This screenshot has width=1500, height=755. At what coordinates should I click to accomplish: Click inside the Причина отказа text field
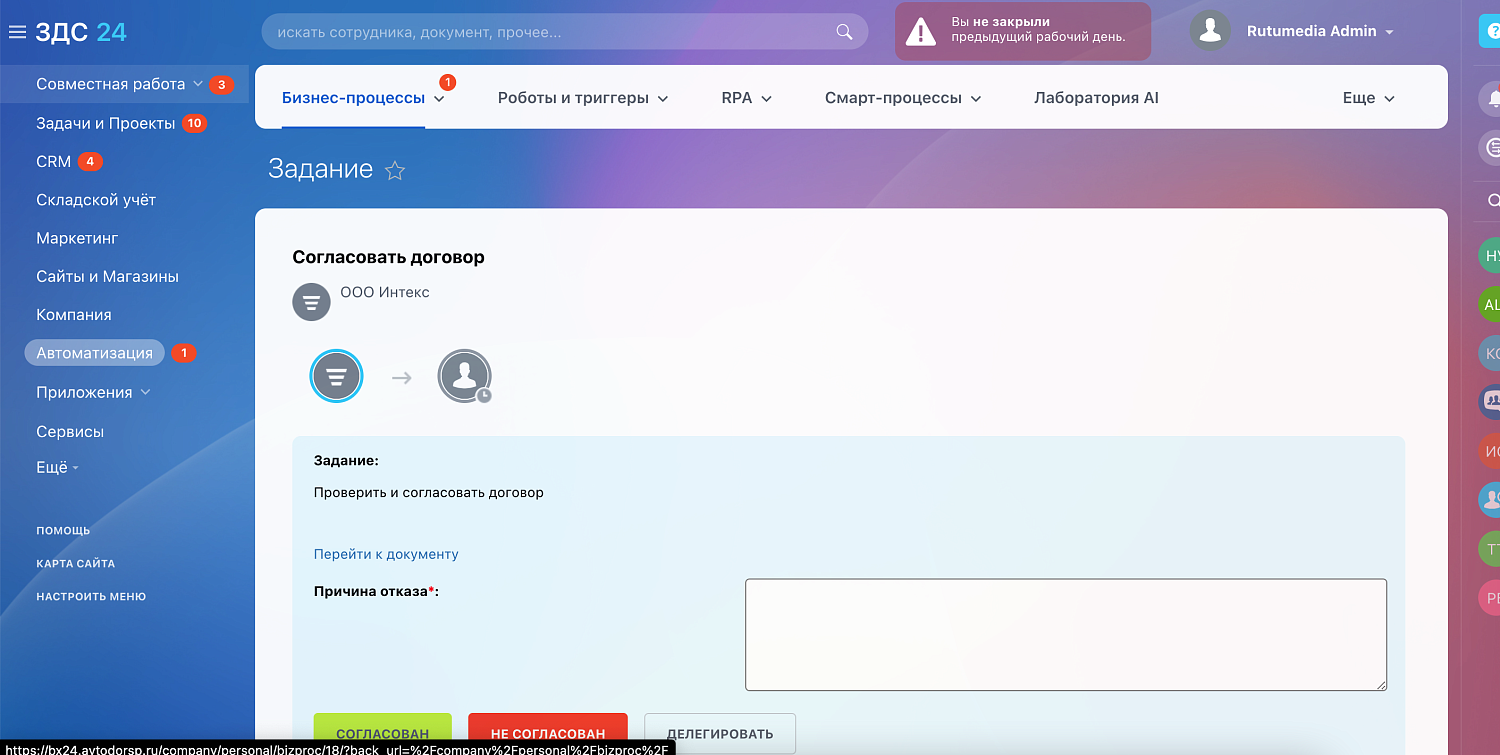[x=1065, y=633]
